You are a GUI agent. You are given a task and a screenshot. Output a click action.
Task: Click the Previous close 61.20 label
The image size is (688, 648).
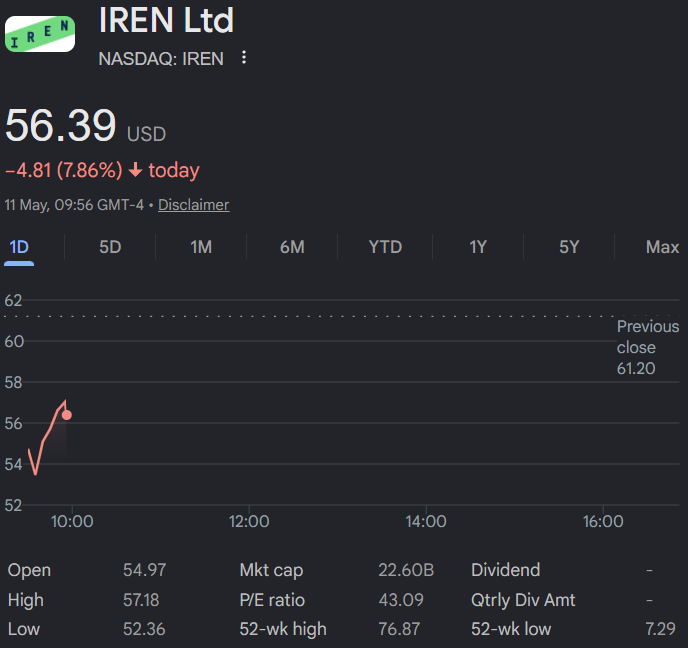pyautogui.click(x=648, y=347)
